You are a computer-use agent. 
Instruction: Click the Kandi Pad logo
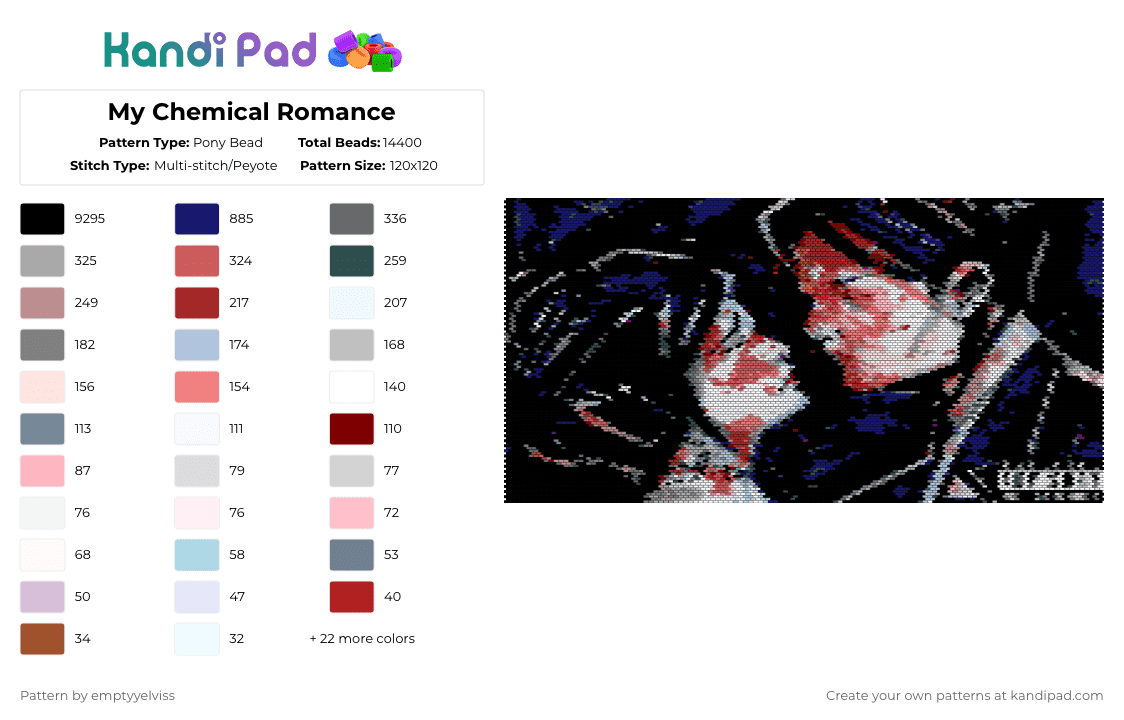[252, 51]
